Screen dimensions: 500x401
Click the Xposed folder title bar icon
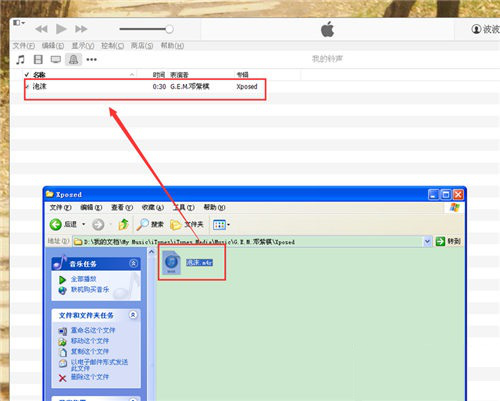click(x=50, y=194)
